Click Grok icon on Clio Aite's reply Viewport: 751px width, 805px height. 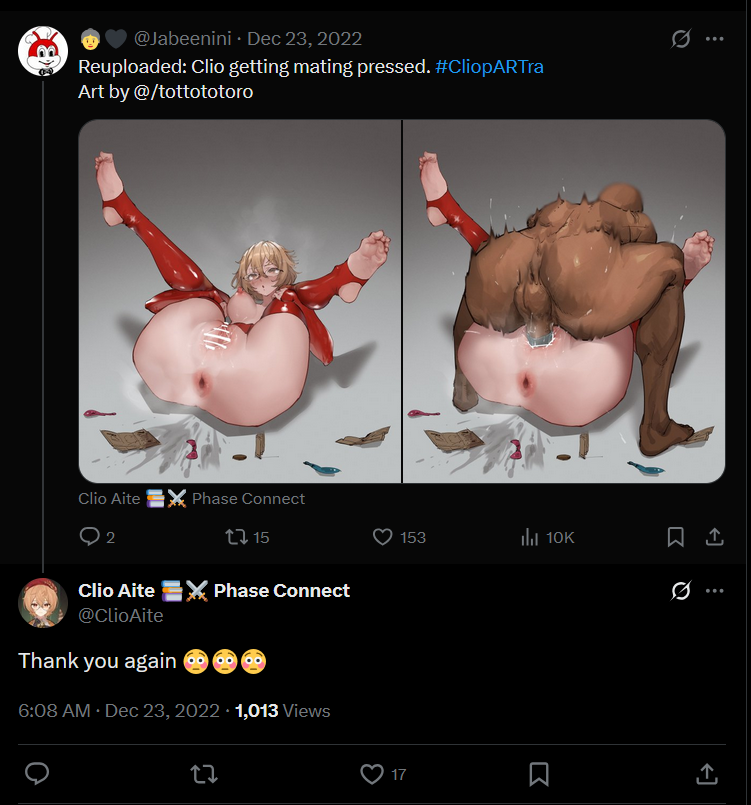680,591
